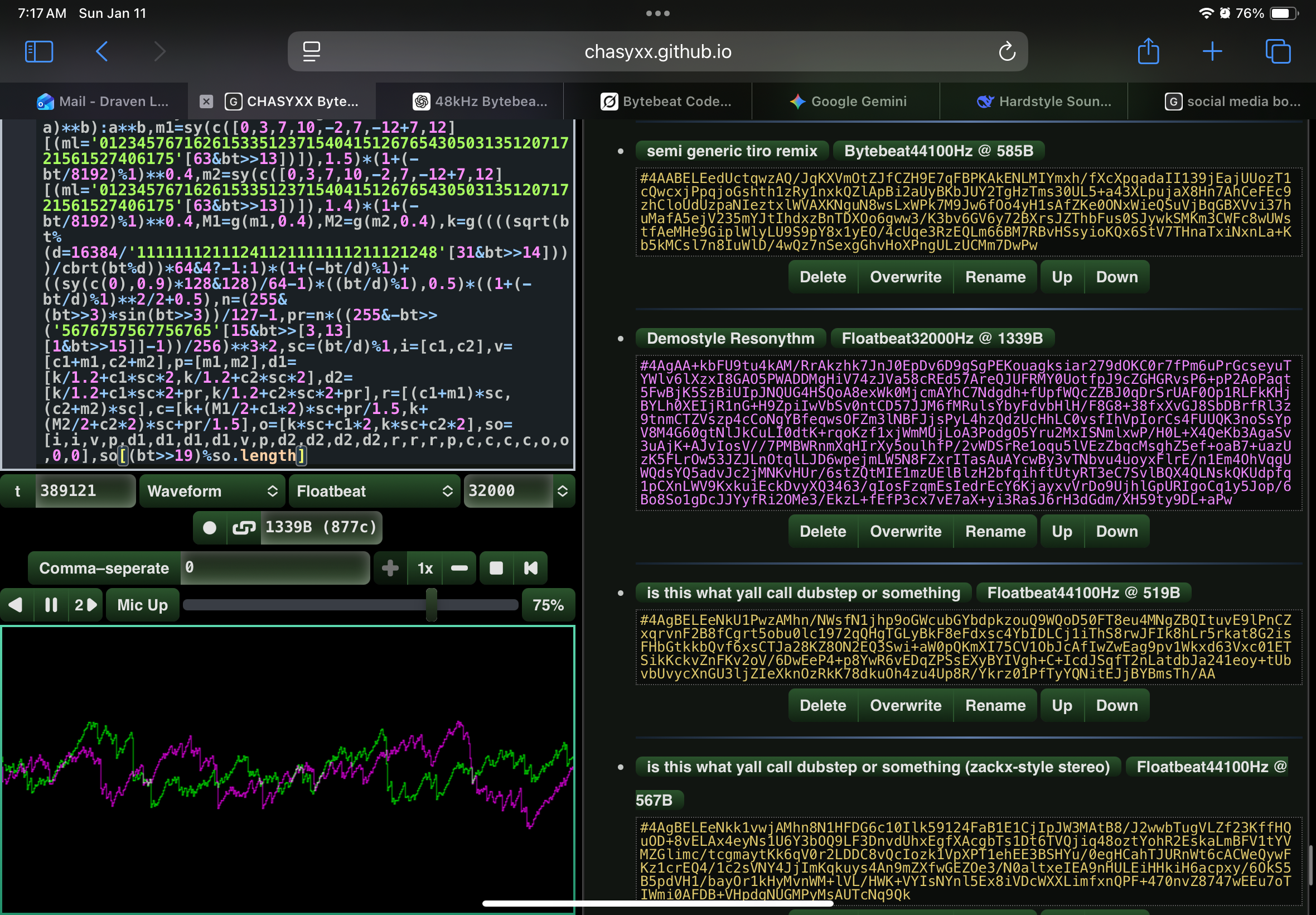Adjust the 75% volume slider handle
This screenshot has width=1316, height=915.
click(432, 605)
